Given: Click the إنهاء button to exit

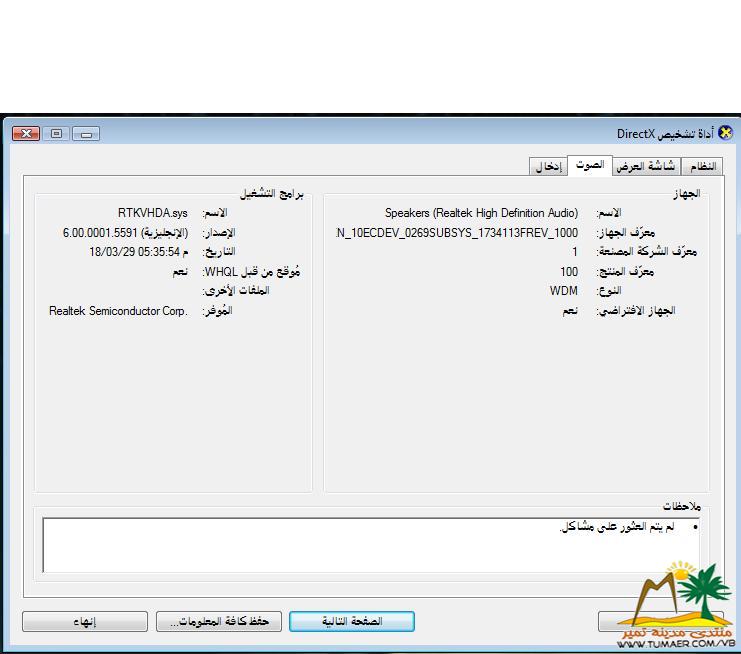Looking at the screenshot, I should click(x=84, y=622).
